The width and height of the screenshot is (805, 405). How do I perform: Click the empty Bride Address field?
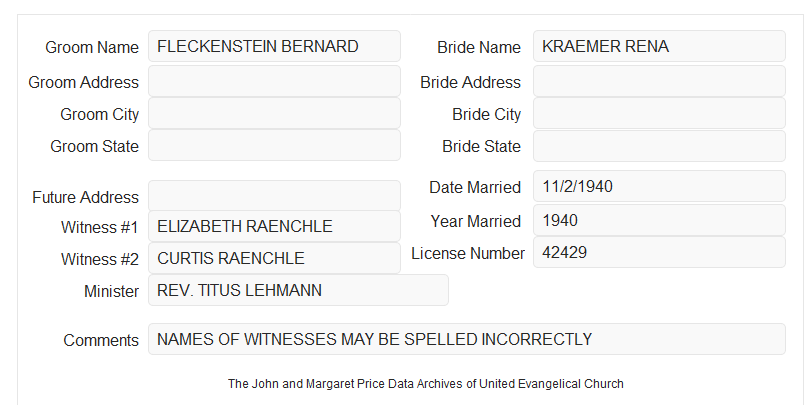click(659, 81)
